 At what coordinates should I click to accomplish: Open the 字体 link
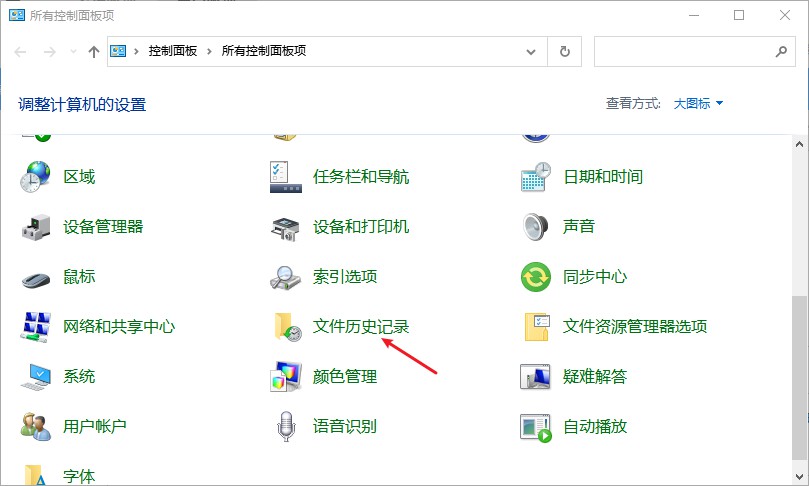79,476
